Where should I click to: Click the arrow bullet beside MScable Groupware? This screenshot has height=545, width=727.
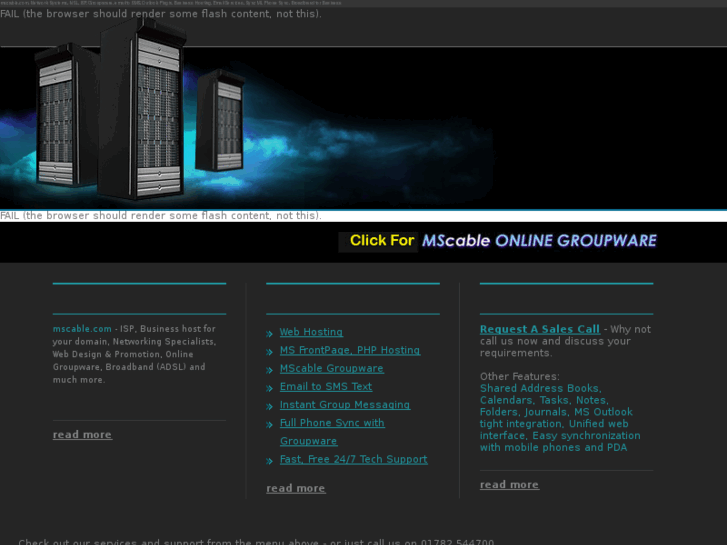click(x=269, y=370)
